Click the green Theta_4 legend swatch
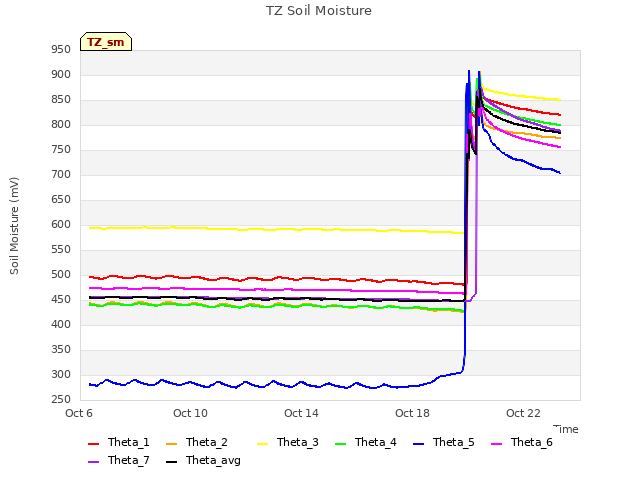The width and height of the screenshot is (640, 480). [x=340, y=444]
